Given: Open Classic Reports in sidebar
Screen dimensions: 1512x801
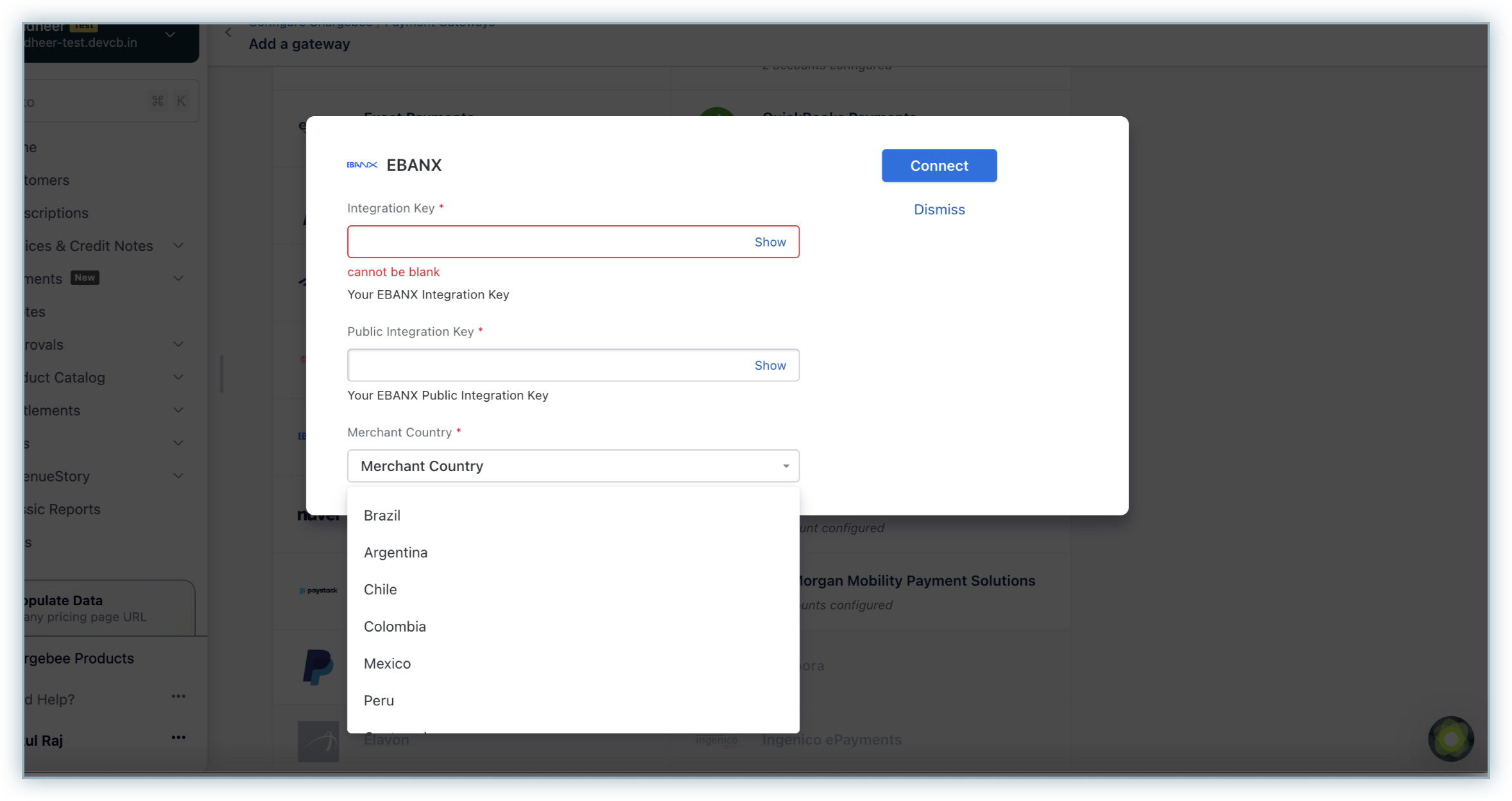Looking at the screenshot, I should (x=62, y=510).
